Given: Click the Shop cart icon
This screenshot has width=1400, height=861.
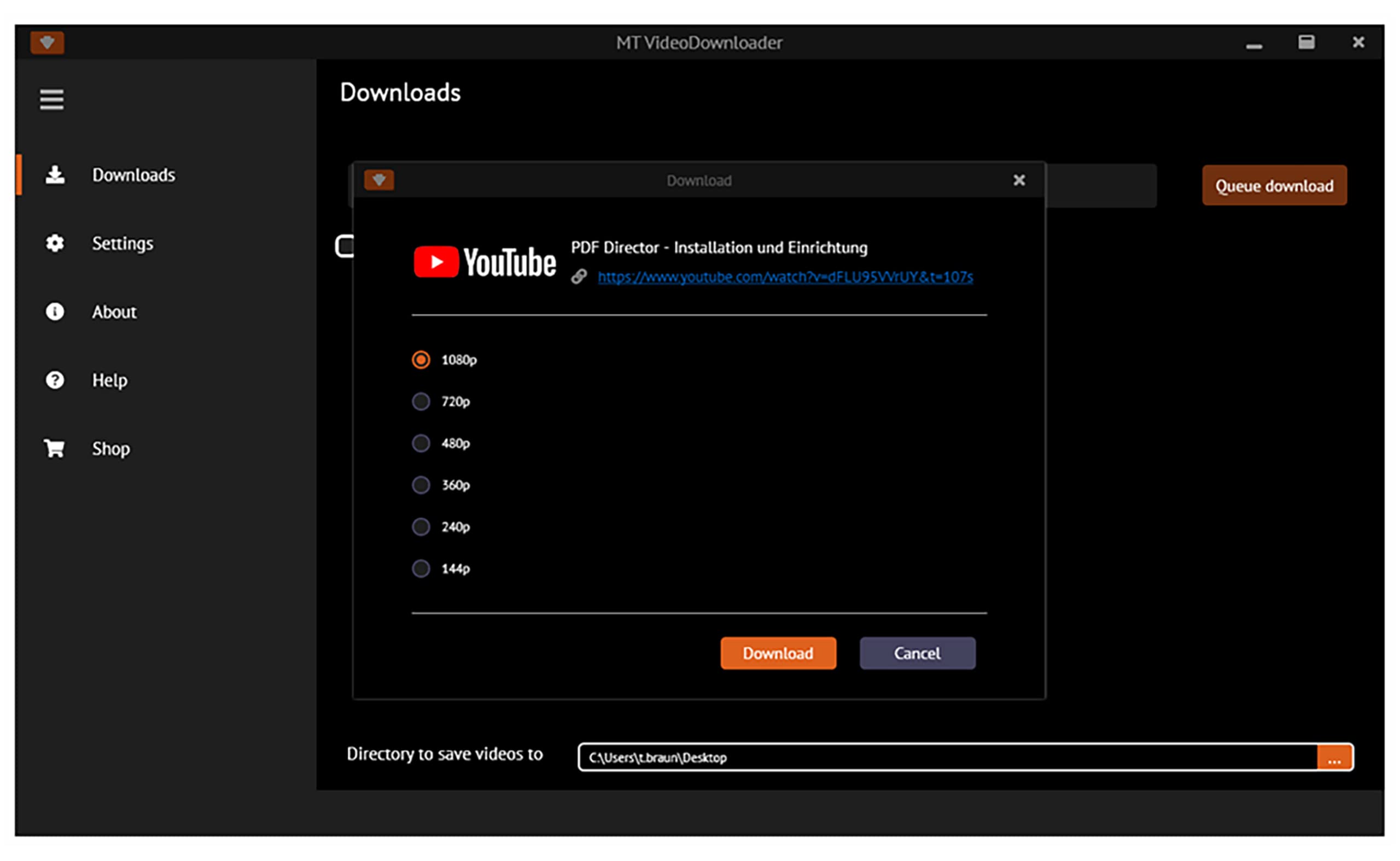Looking at the screenshot, I should pyautogui.click(x=54, y=448).
